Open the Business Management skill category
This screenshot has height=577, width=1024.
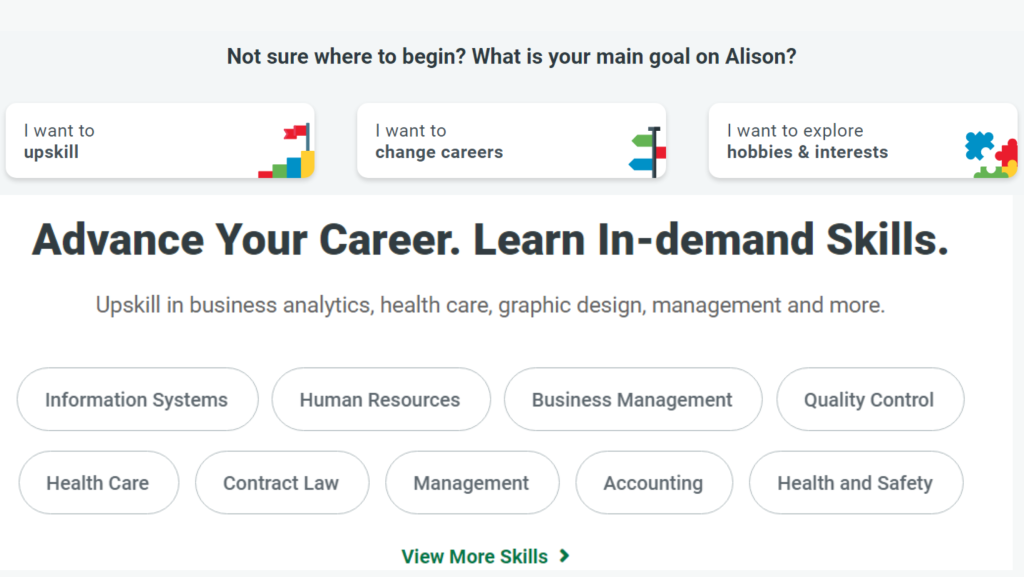coord(633,399)
